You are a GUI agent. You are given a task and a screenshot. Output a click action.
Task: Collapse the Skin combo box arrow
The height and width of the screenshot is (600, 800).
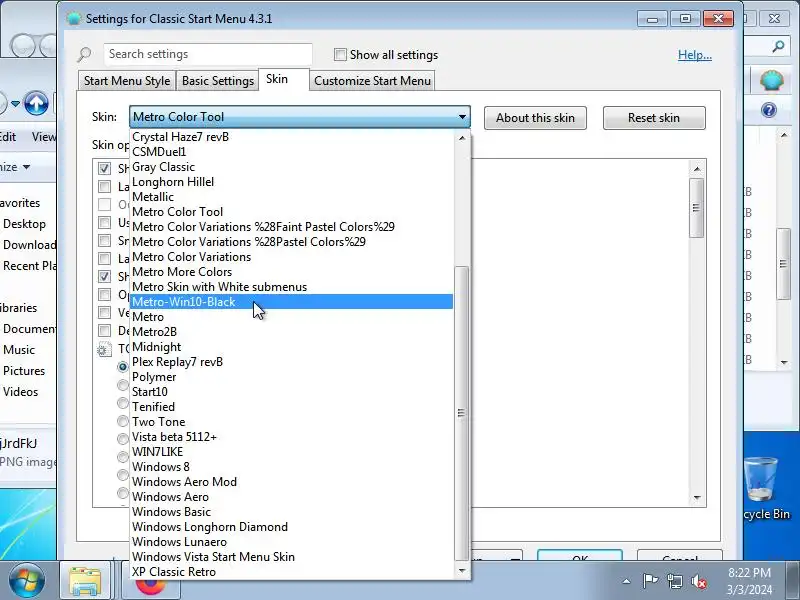pyautogui.click(x=462, y=117)
